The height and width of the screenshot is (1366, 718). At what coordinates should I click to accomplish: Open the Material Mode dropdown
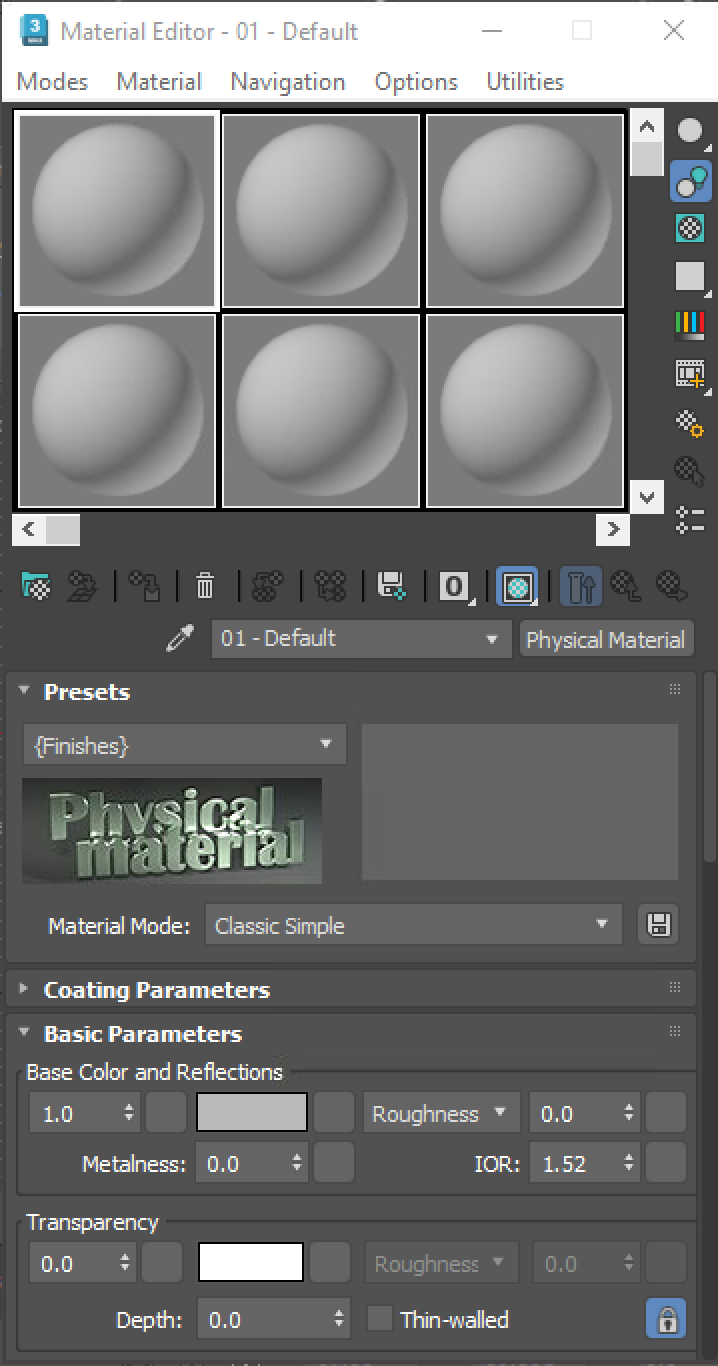tap(413, 925)
